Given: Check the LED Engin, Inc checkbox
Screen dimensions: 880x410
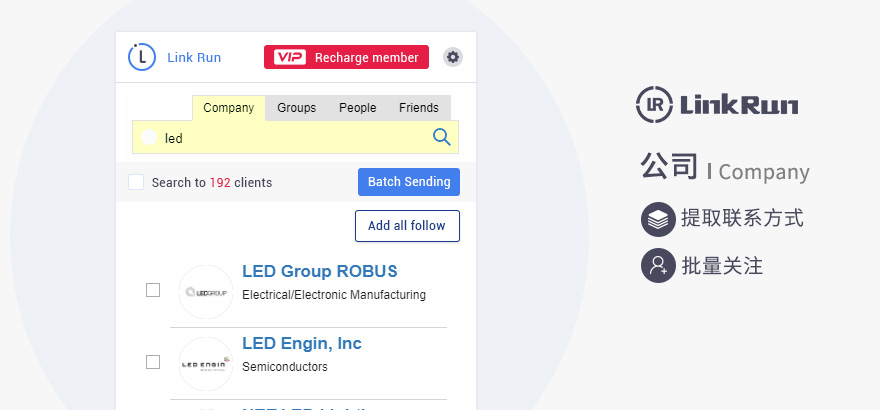Looking at the screenshot, I should pyautogui.click(x=153, y=362).
